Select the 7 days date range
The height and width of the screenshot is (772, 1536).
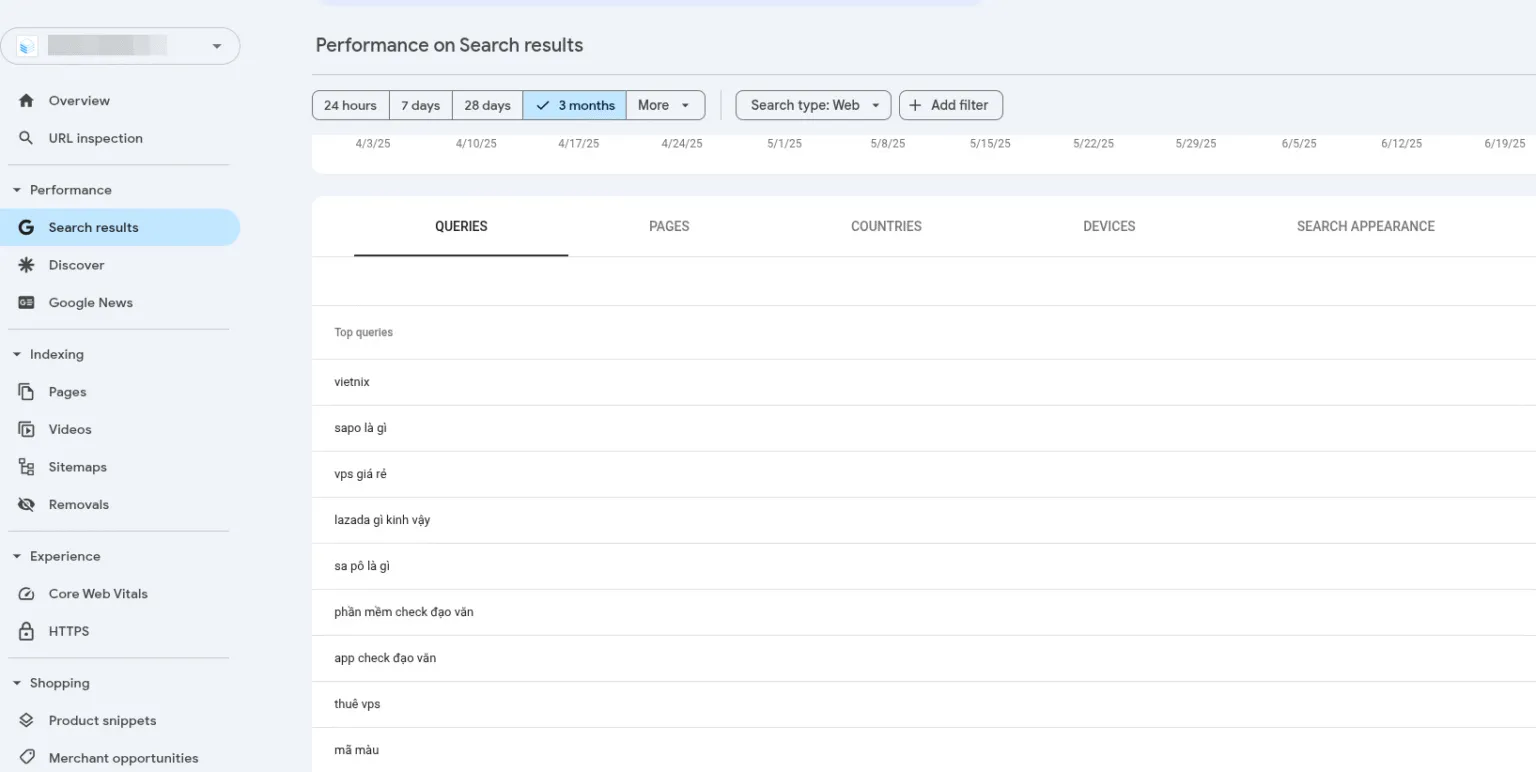tap(420, 105)
